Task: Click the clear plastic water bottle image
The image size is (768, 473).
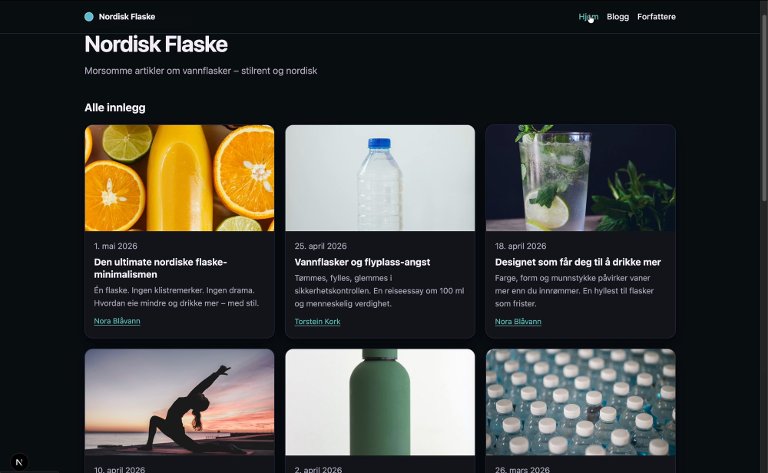Action: (380, 178)
